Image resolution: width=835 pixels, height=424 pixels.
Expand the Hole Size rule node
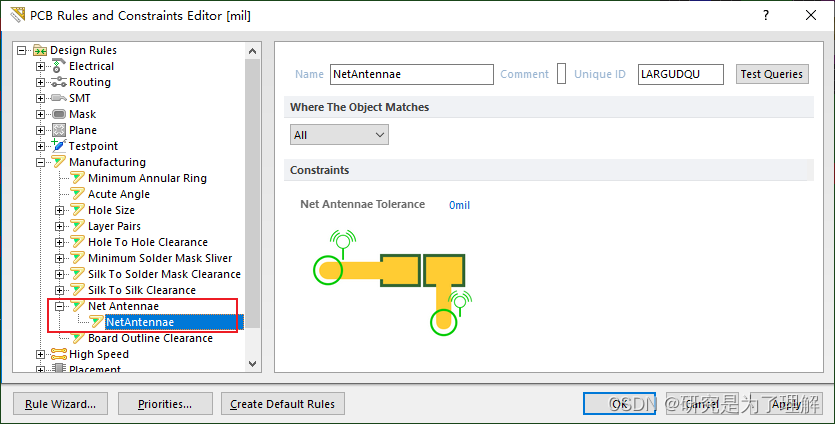[x=60, y=210]
